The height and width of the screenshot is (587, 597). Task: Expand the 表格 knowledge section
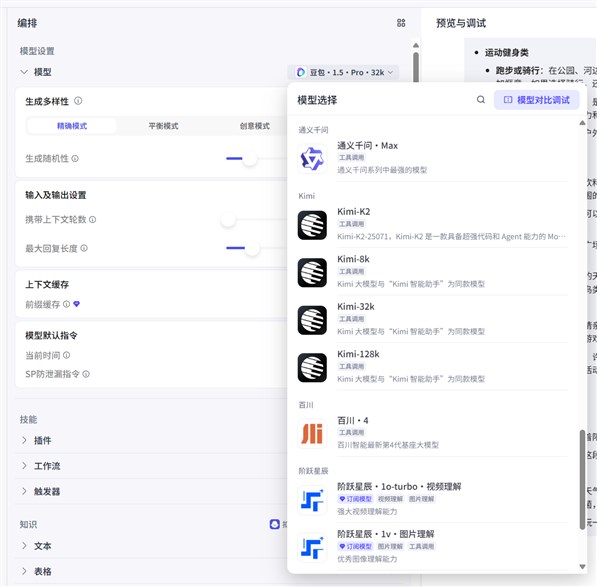click(24, 571)
